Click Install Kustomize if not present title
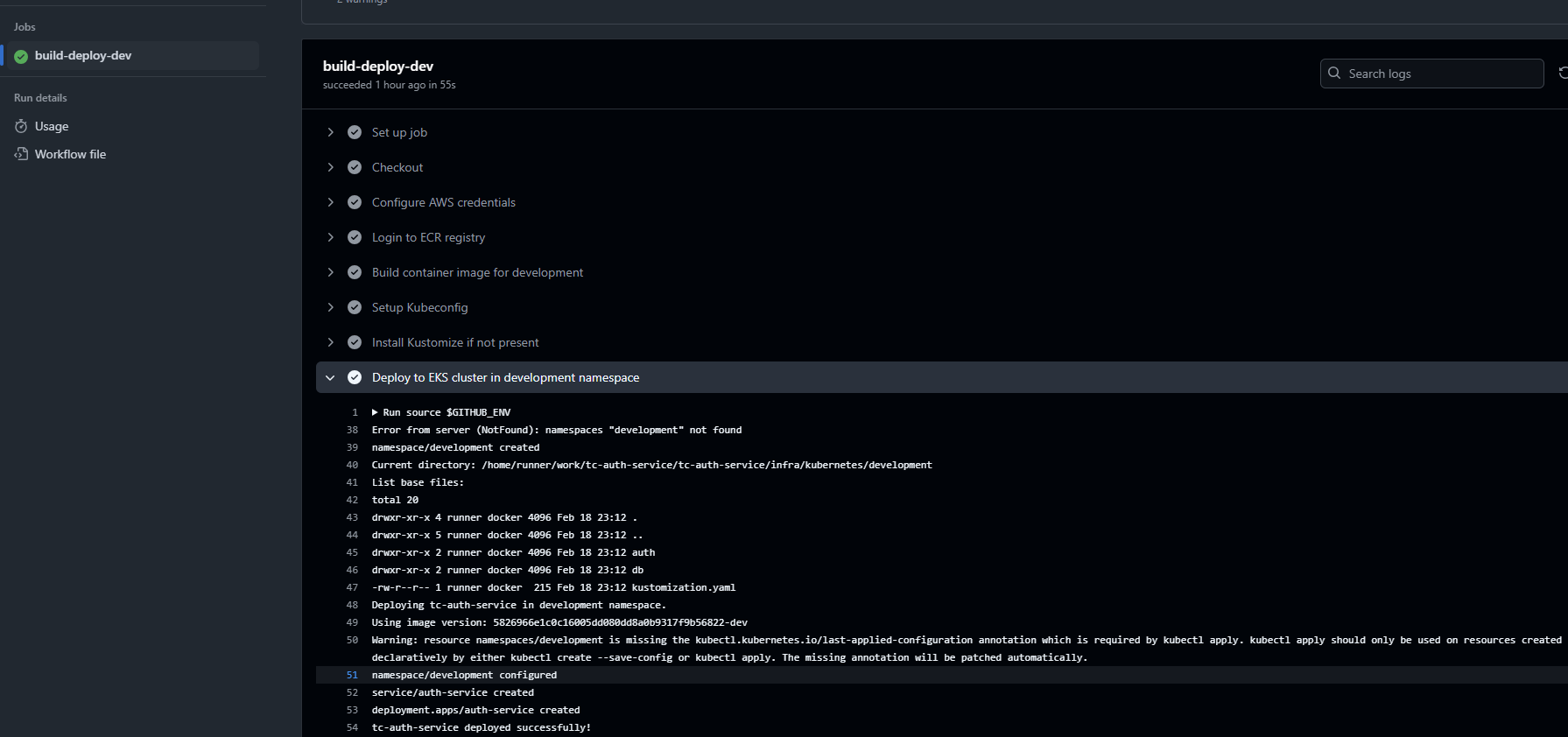This screenshot has height=737, width=1568. point(455,342)
